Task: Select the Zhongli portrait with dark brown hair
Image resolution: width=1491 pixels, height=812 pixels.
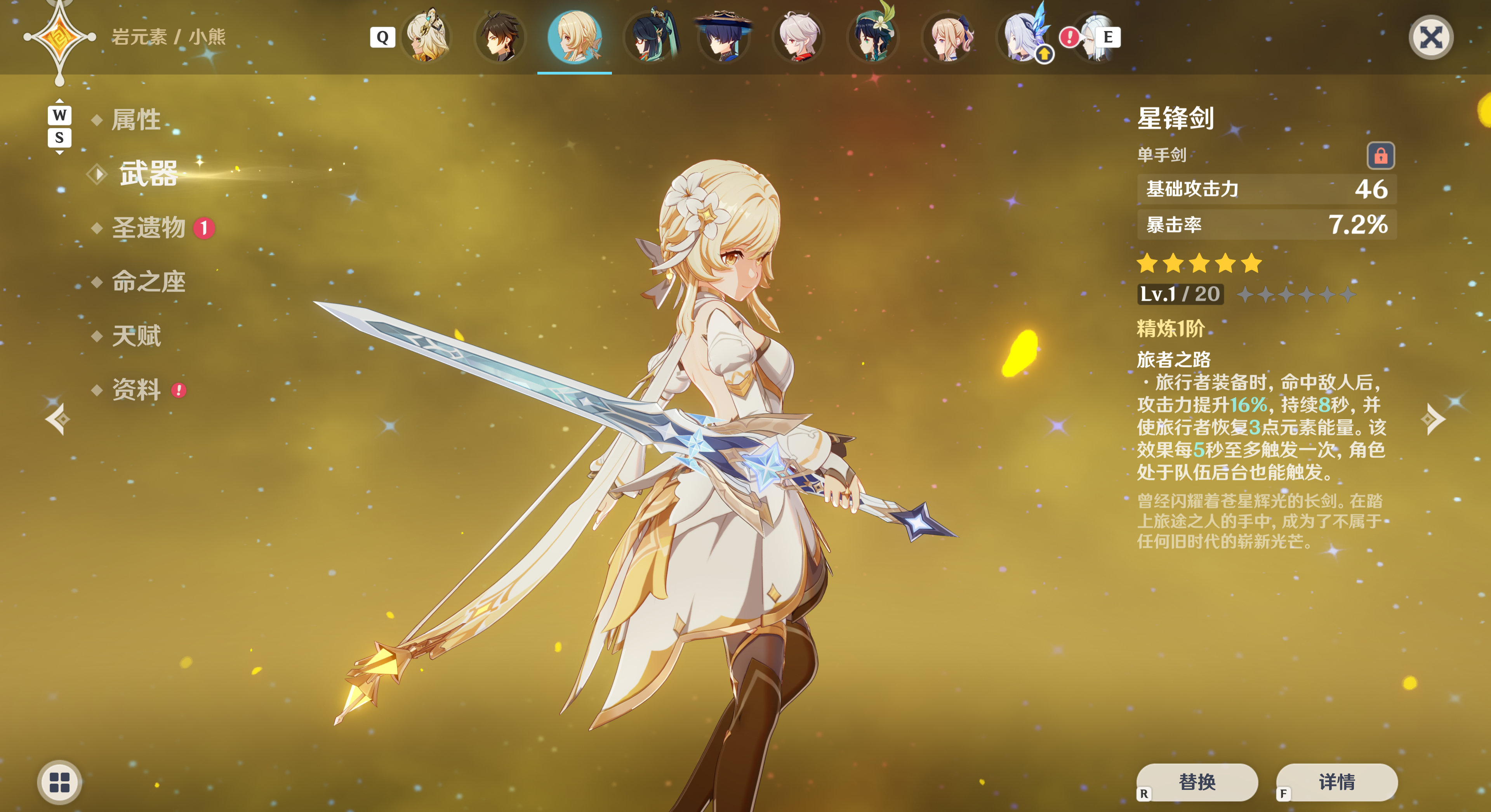Action: tap(500, 36)
